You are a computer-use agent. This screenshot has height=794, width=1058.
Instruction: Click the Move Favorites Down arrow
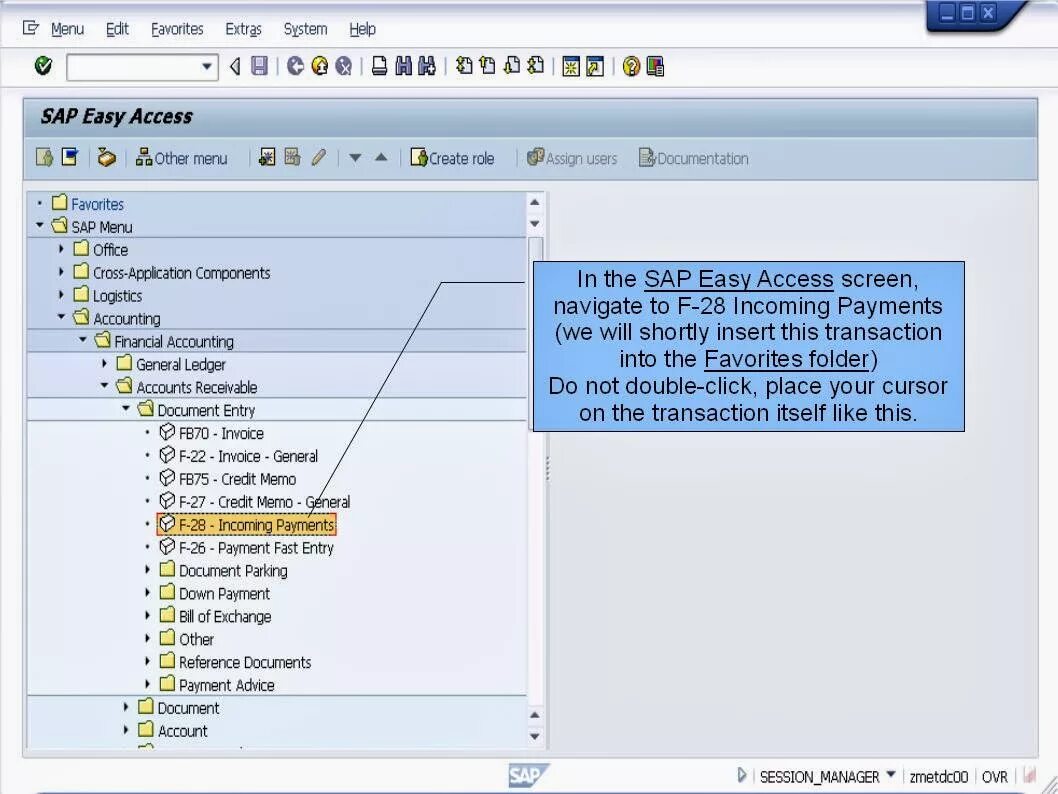coord(355,158)
